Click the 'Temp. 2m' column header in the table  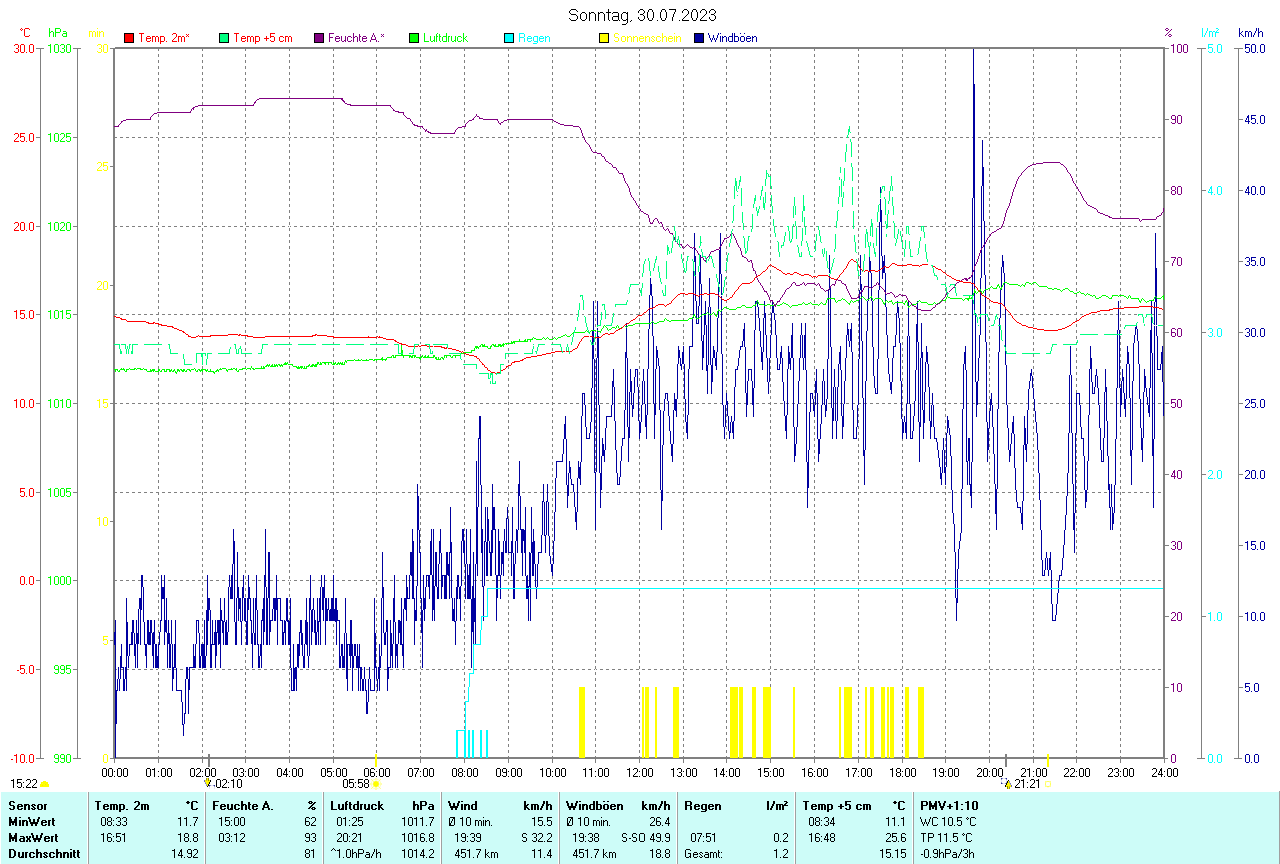[x=122, y=805]
